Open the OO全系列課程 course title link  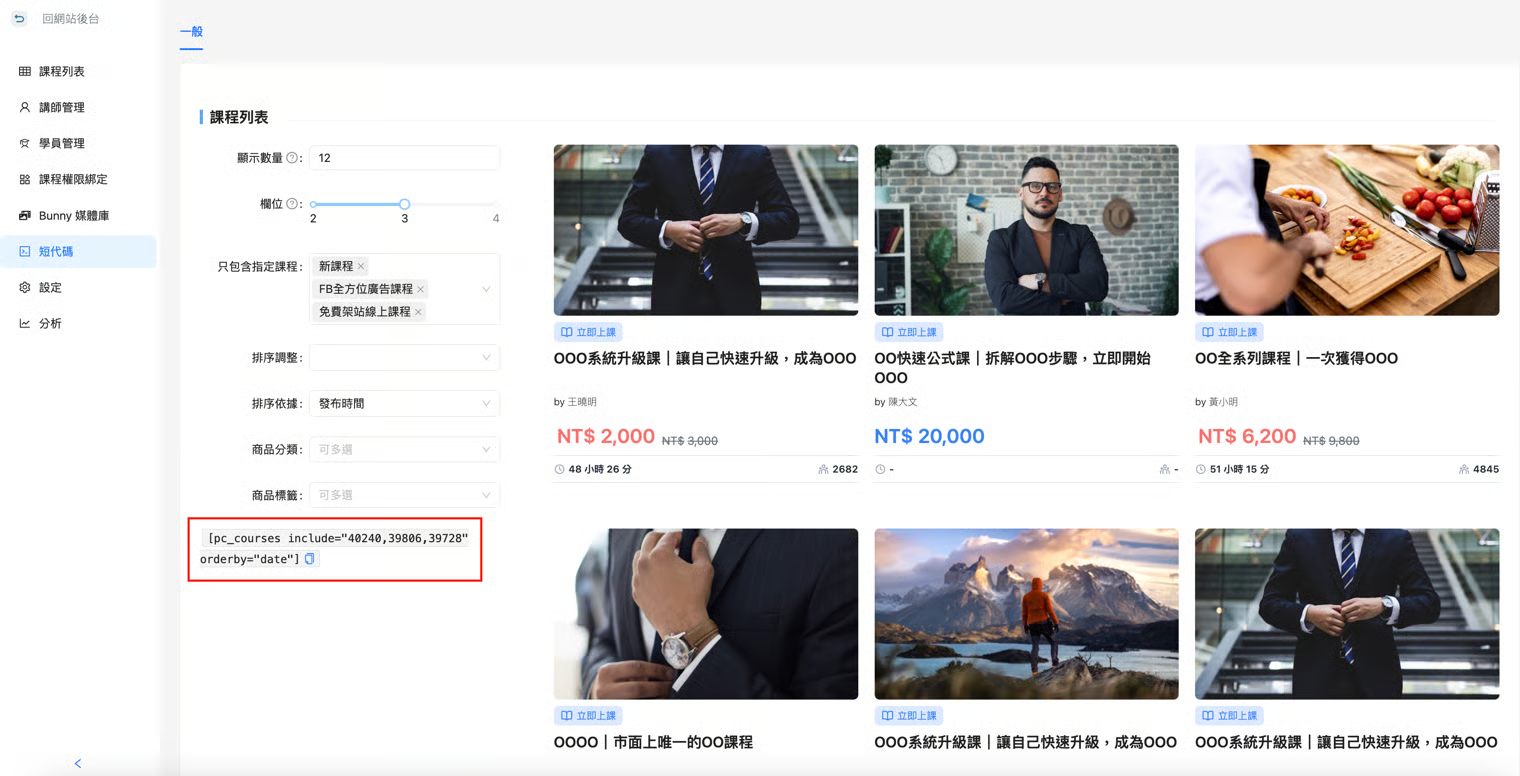pyautogui.click(x=1296, y=358)
